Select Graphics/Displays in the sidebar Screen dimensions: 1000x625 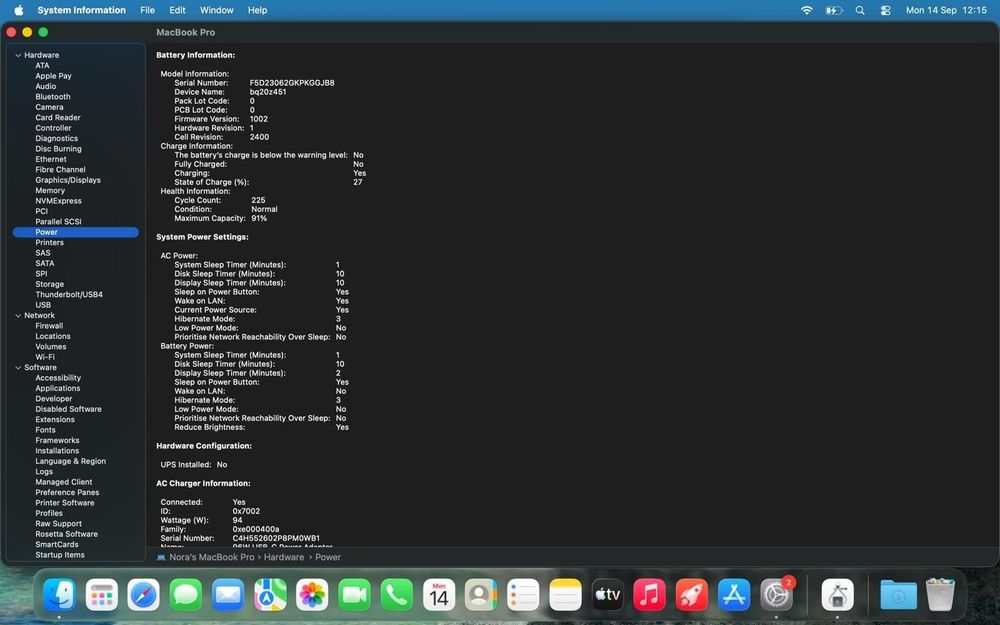click(x=68, y=180)
